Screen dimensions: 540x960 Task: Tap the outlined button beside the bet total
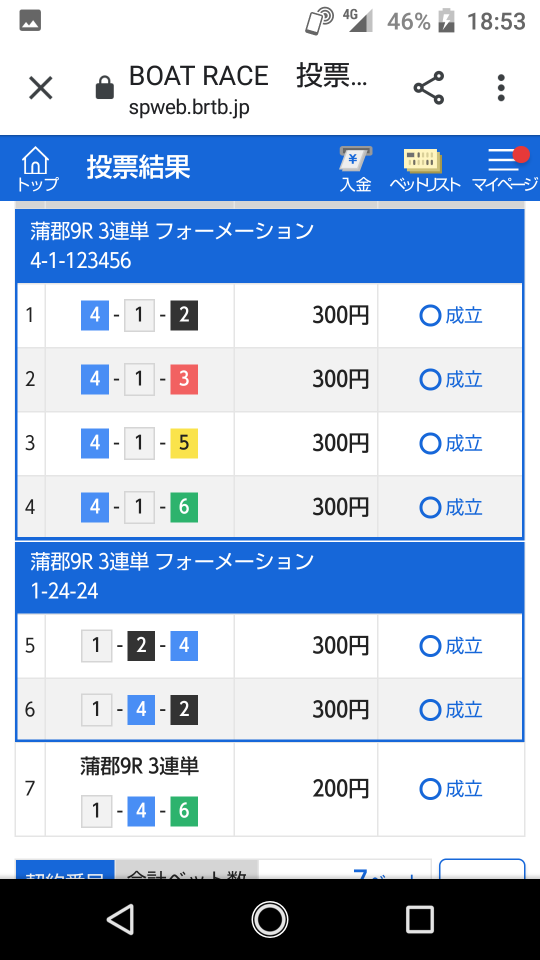[x=482, y=869]
